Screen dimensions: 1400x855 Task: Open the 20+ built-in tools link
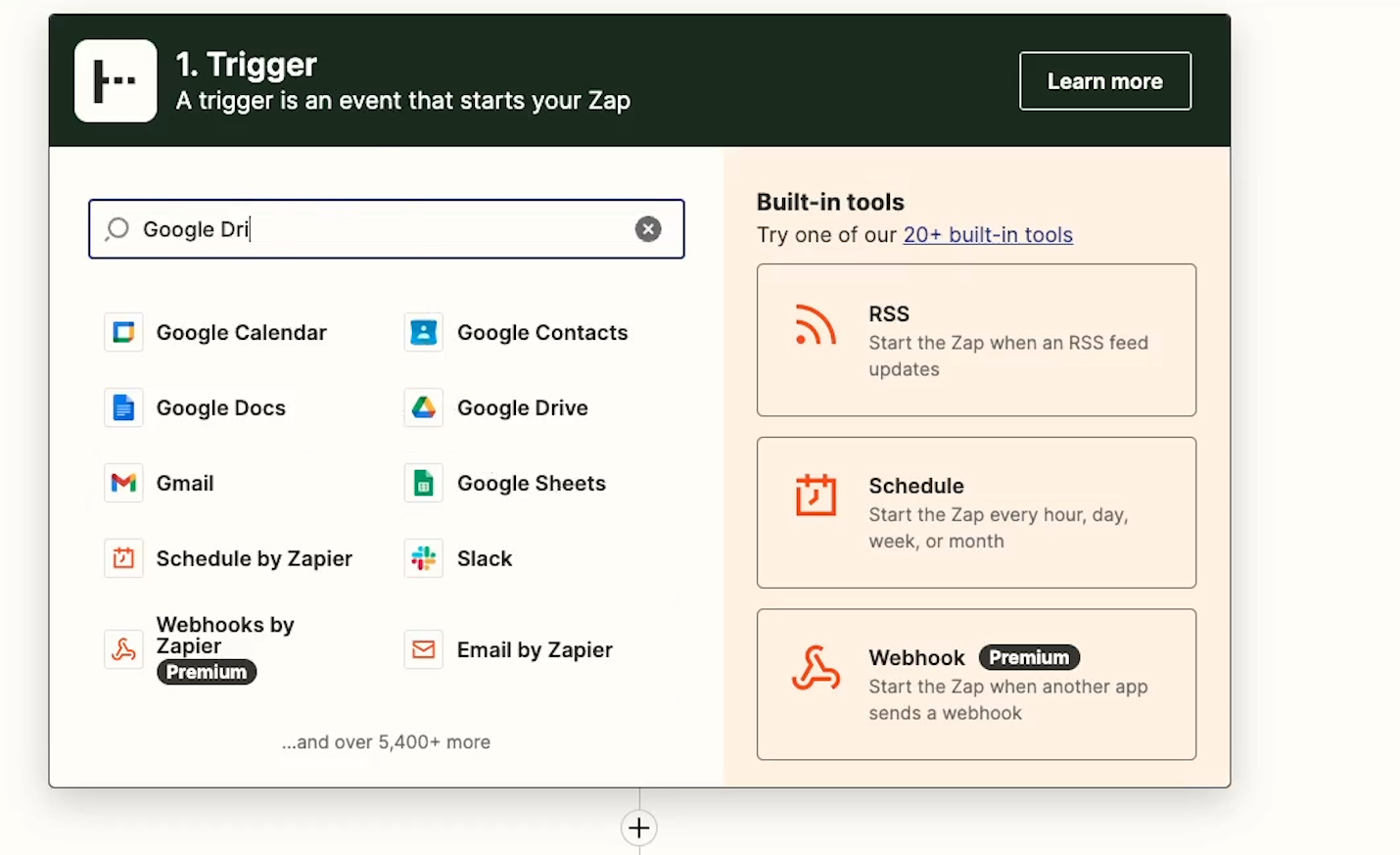[988, 235]
